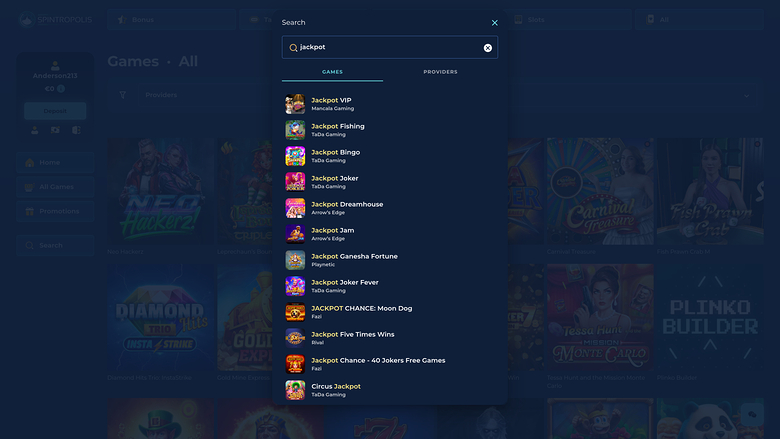Select the 'Circus Jackpot' result title

coord(336,386)
